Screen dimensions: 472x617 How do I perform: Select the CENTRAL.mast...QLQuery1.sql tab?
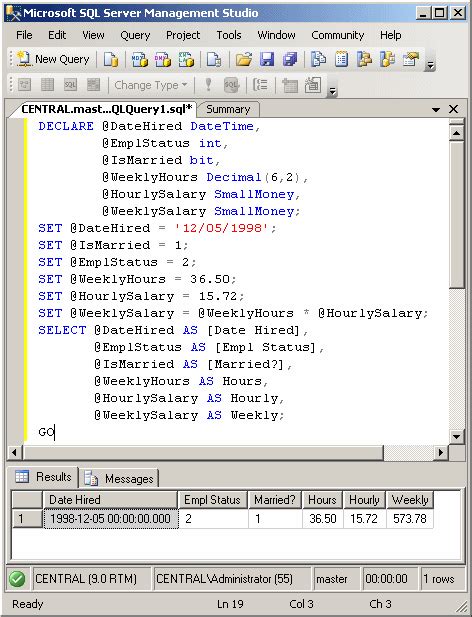[x=106, y=109]
